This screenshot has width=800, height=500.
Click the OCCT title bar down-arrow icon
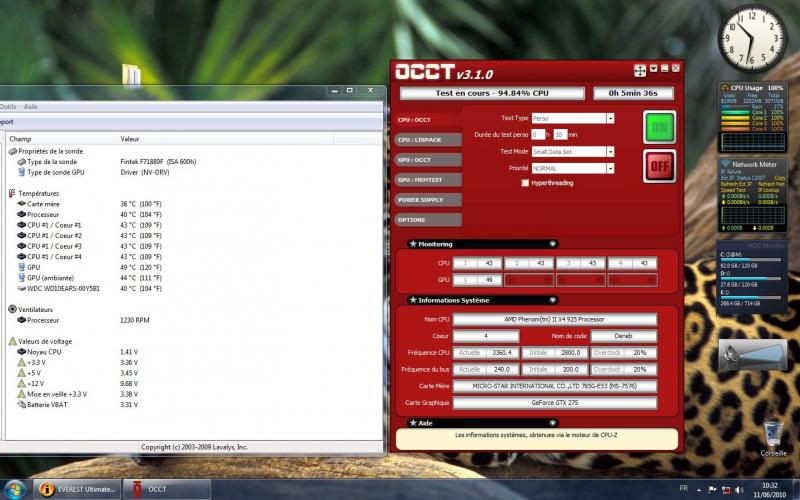654,68
